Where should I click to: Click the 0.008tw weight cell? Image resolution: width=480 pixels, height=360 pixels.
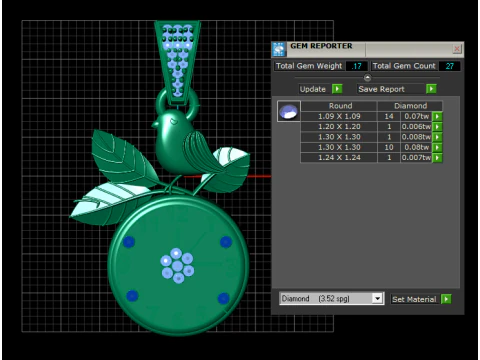tap(416, 137)
